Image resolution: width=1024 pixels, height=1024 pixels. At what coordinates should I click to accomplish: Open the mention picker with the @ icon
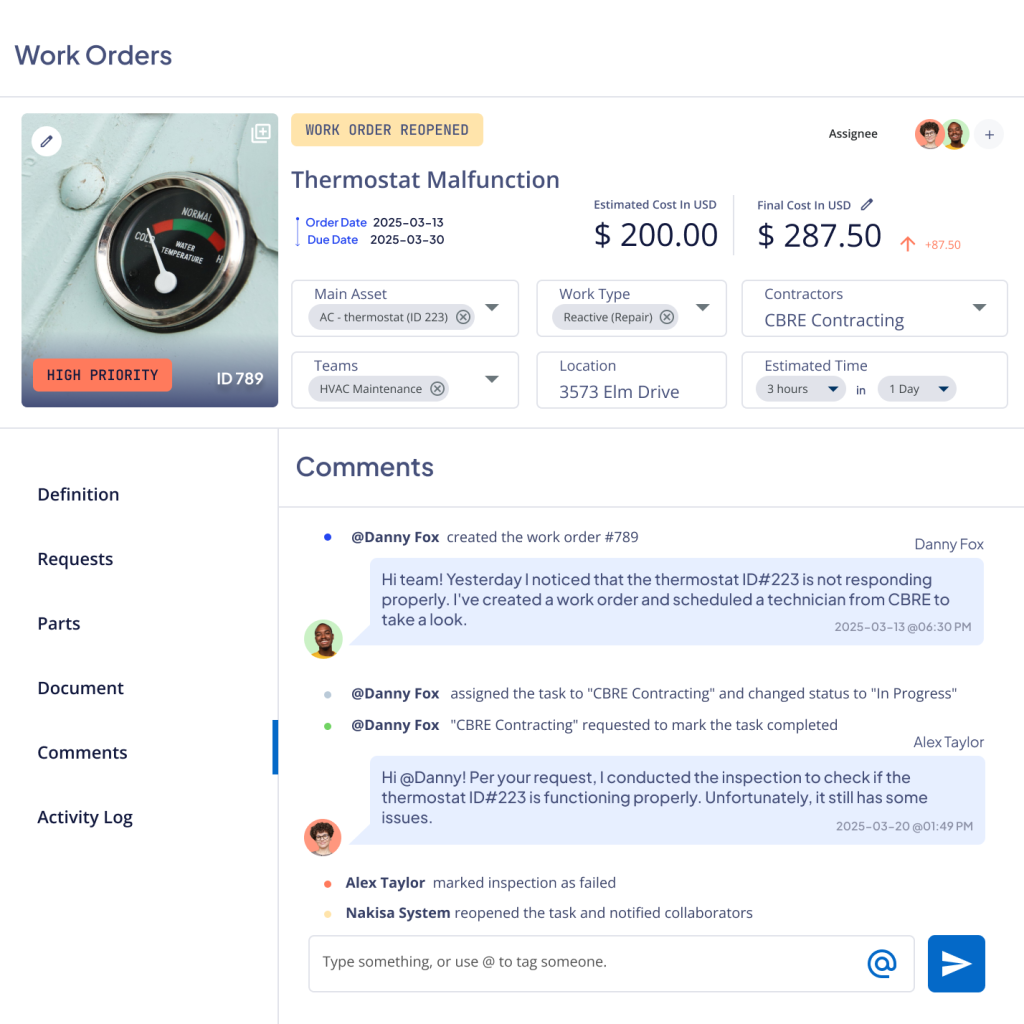point(880,962)
